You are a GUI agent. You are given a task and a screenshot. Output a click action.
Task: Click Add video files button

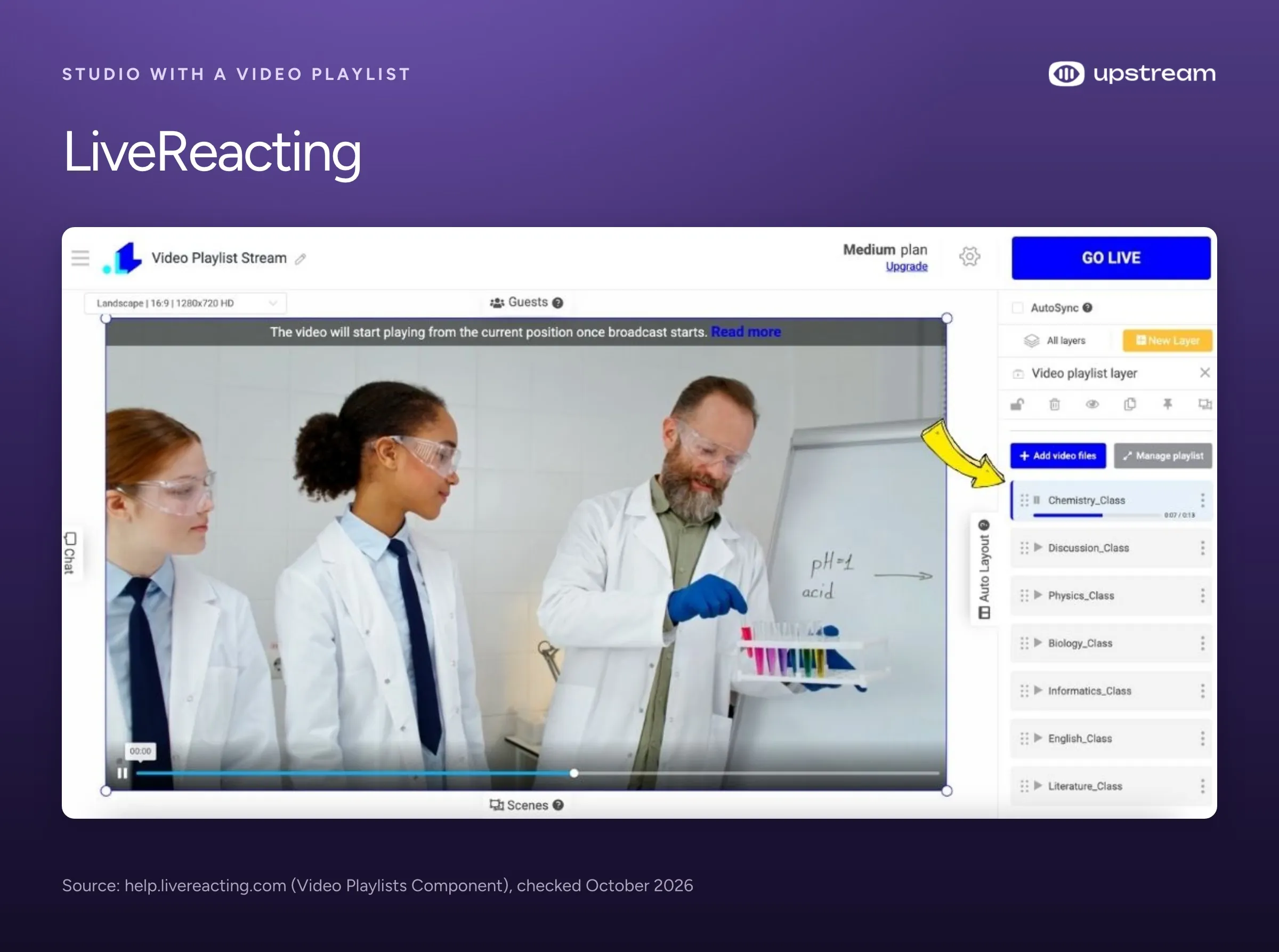(x=1058, y=456)
